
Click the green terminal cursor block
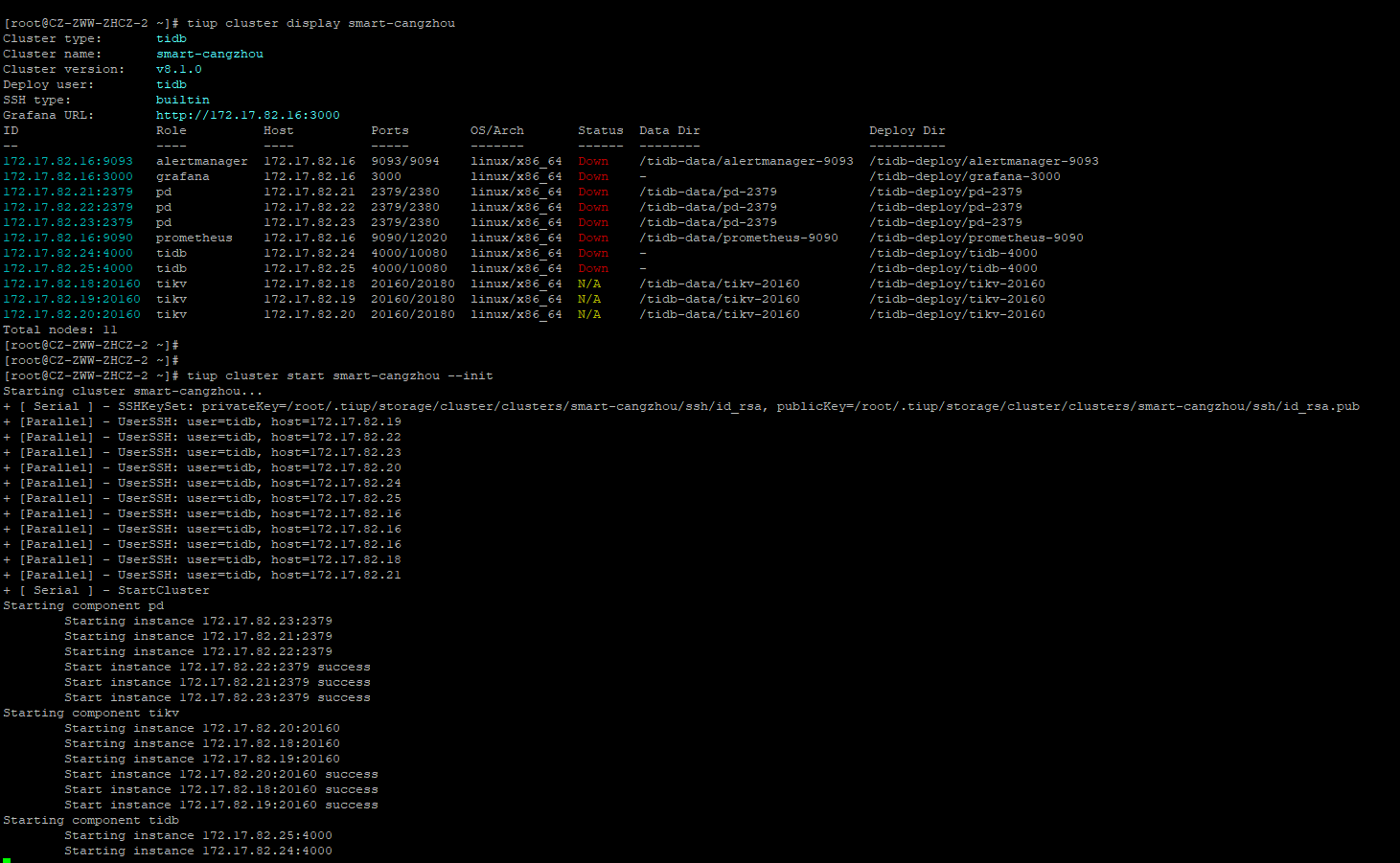[x=7, y=860]
